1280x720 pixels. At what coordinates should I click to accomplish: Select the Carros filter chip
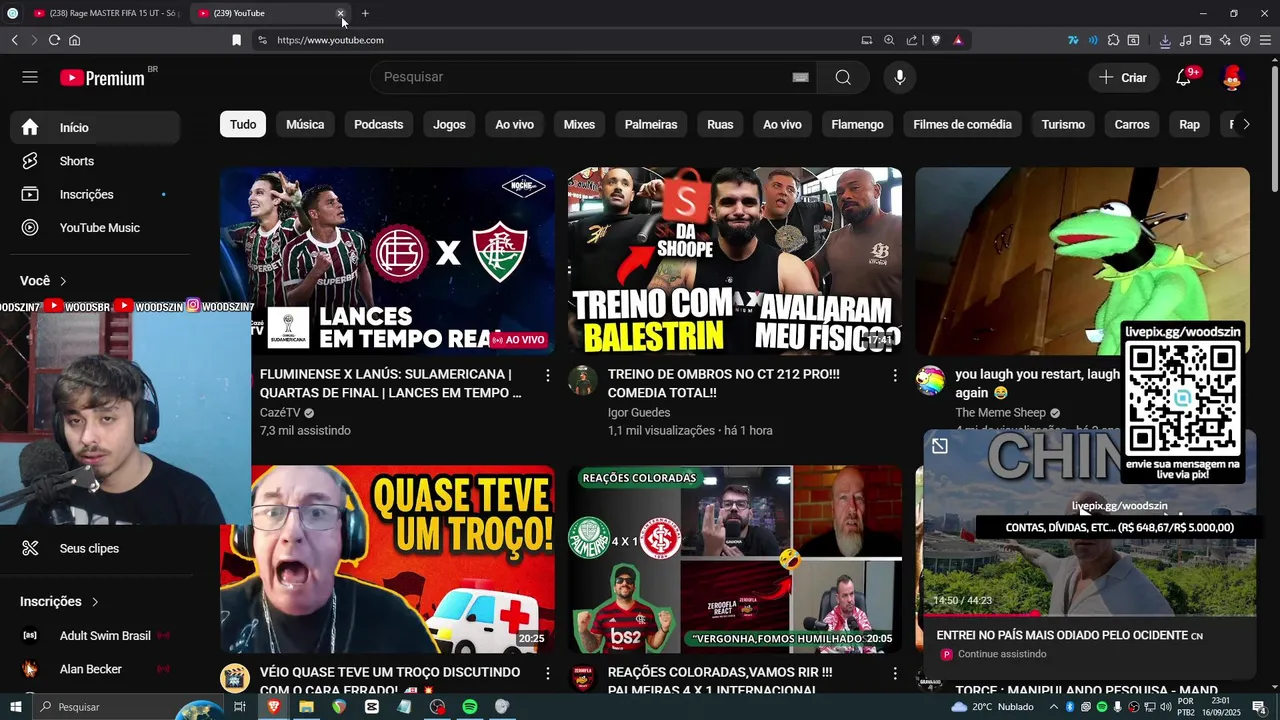(x=1132, y=124)
